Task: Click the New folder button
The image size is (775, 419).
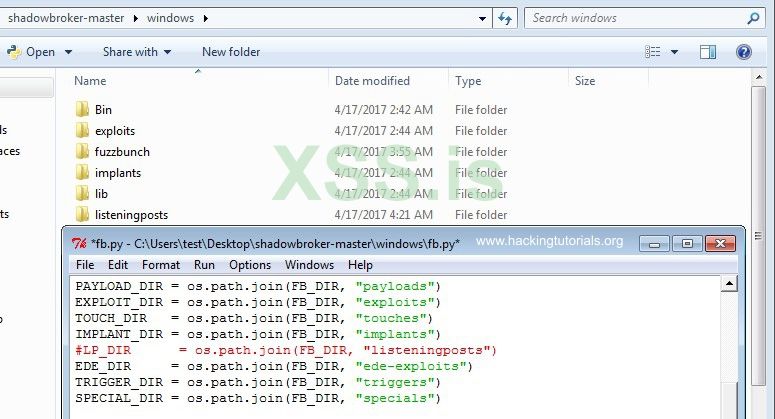Action: 231,52
